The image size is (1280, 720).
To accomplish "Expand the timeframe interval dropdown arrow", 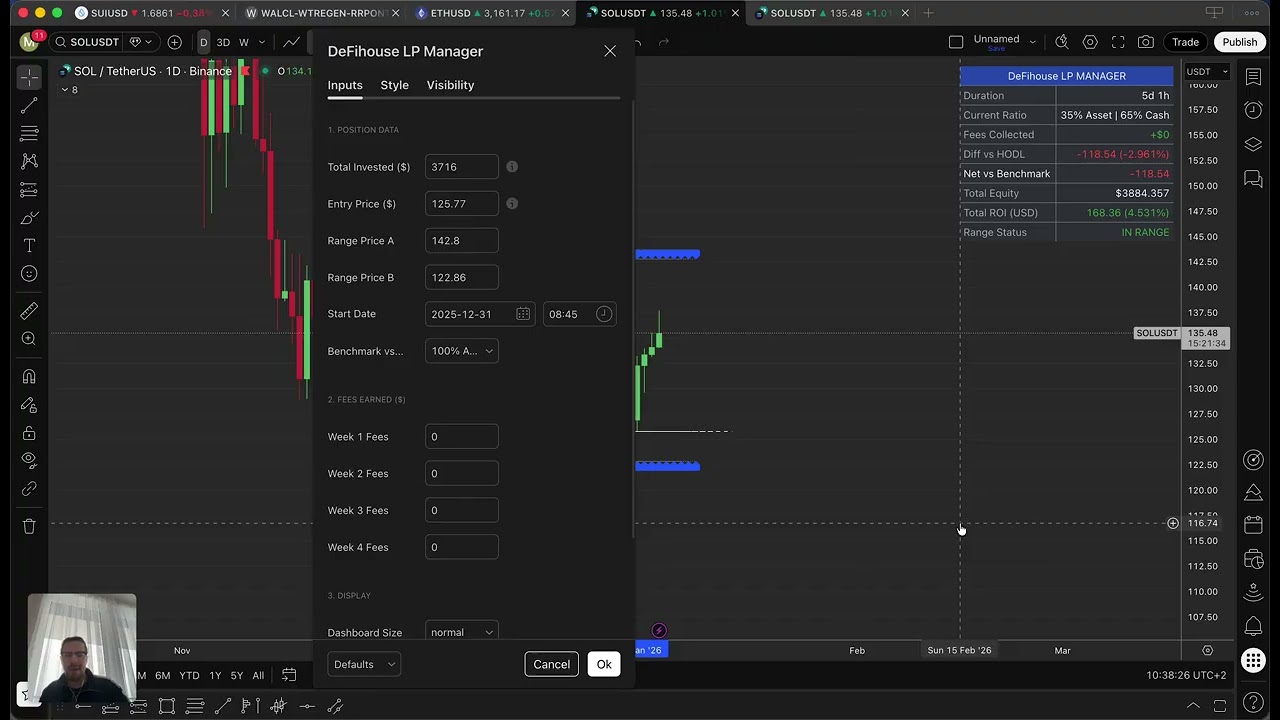I will point(262,42).
